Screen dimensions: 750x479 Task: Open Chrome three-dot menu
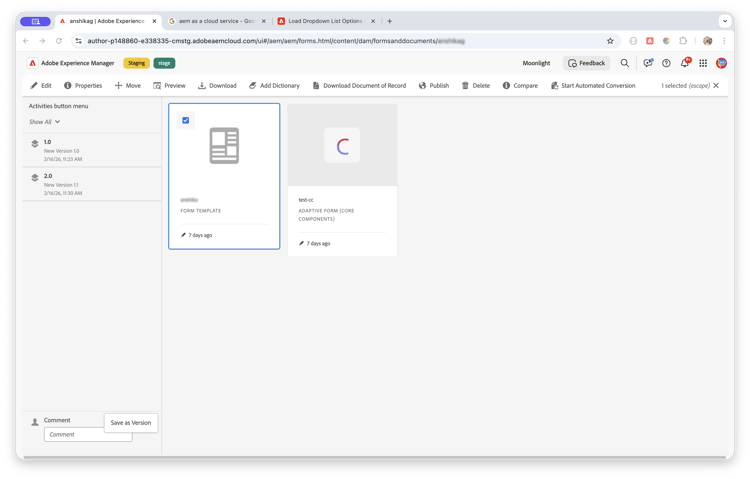point(724,41)
